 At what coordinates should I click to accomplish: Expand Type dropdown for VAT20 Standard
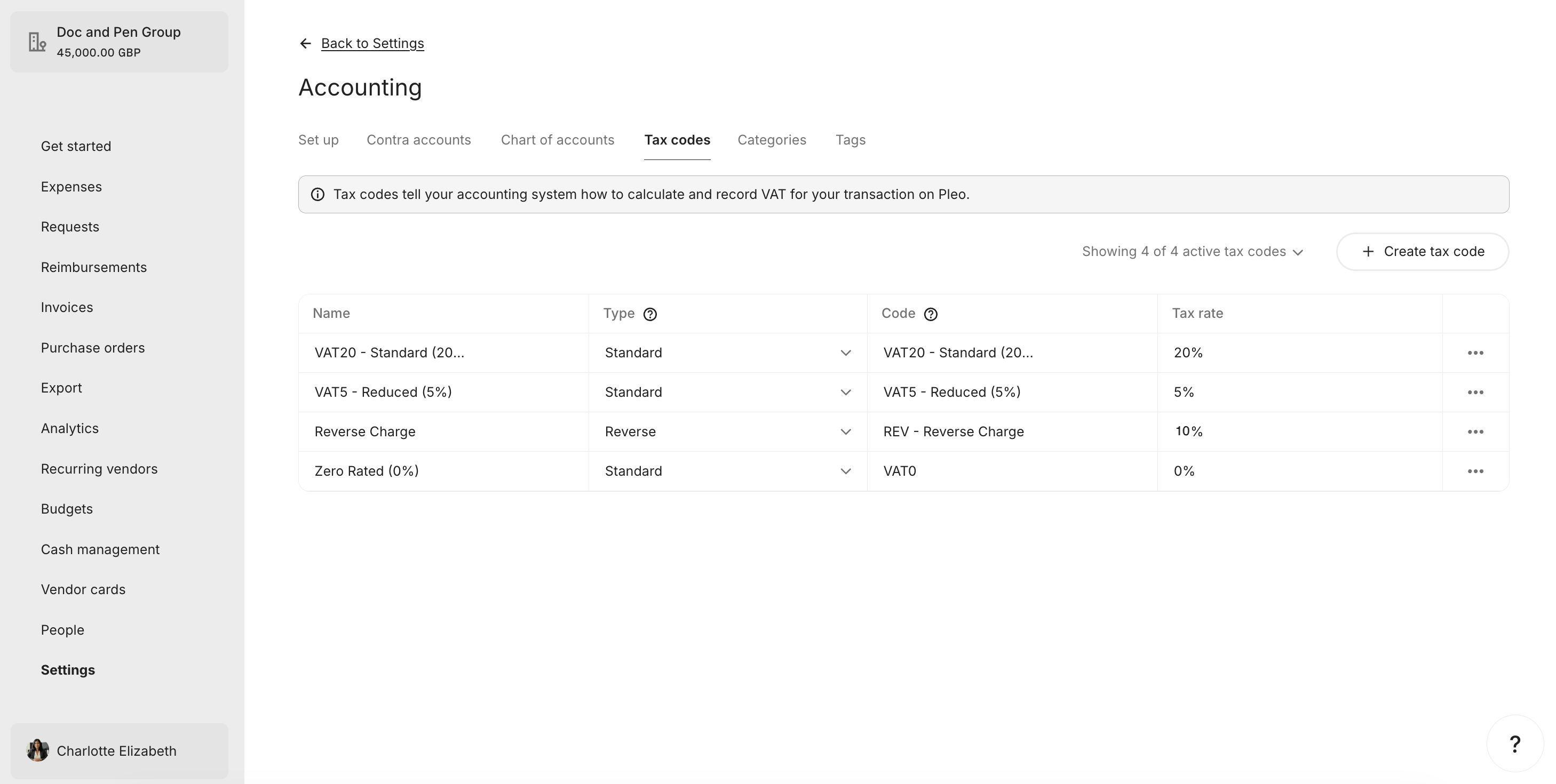coord(727,353)
